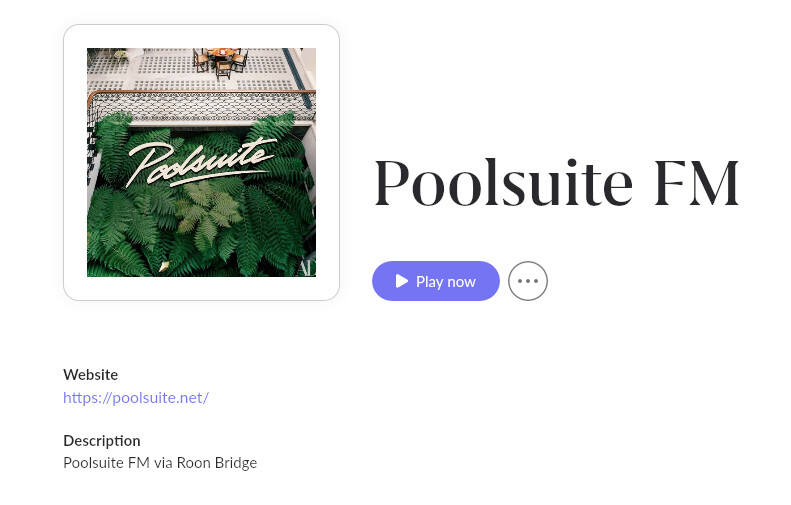Open the three-dot more options menu
This screenshot has height=505, width=791.
pyautogui.click(x=528, y=281)
